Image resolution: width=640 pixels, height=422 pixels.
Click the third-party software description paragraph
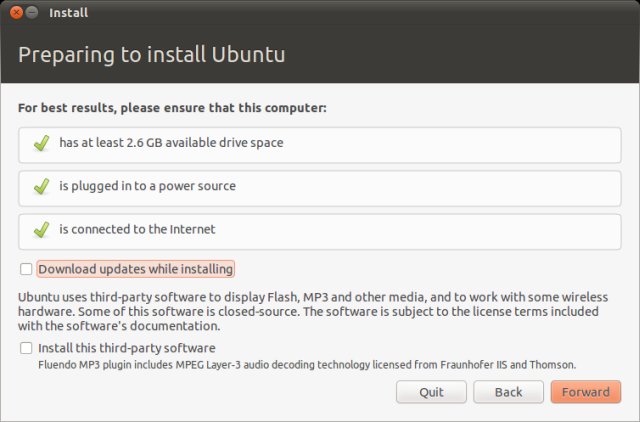click(313, 311)
